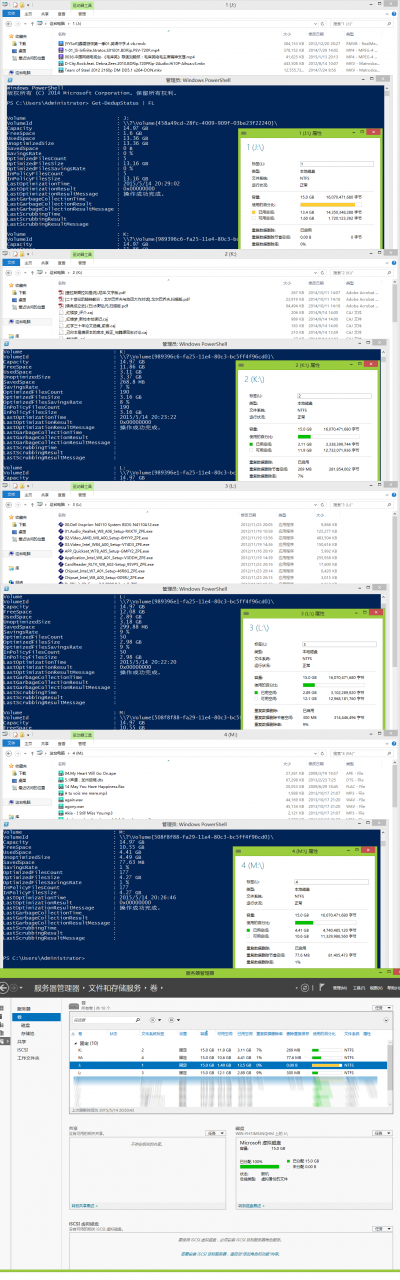Select the highlighted J: volume row

(230, 1065)
